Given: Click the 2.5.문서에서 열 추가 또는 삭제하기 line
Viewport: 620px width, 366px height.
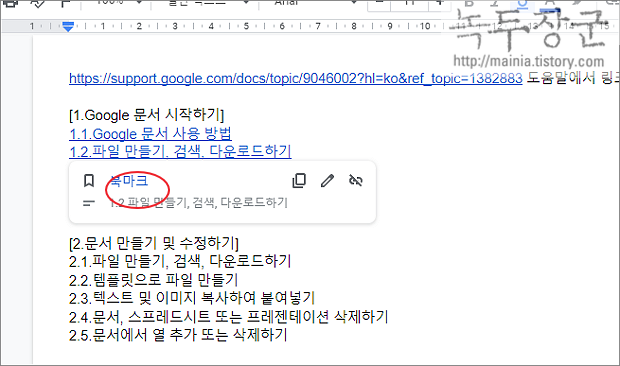Looking at the screenshot, I should coord(178,335).
